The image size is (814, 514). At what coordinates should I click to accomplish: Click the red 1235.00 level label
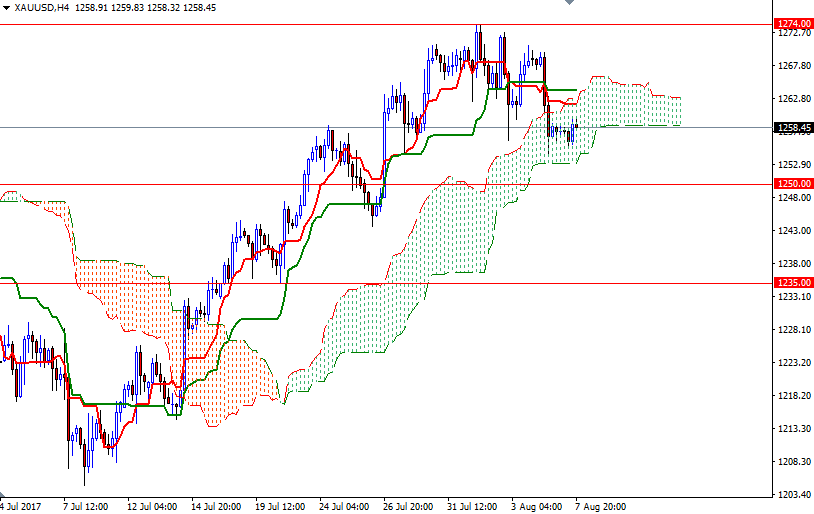793,283
